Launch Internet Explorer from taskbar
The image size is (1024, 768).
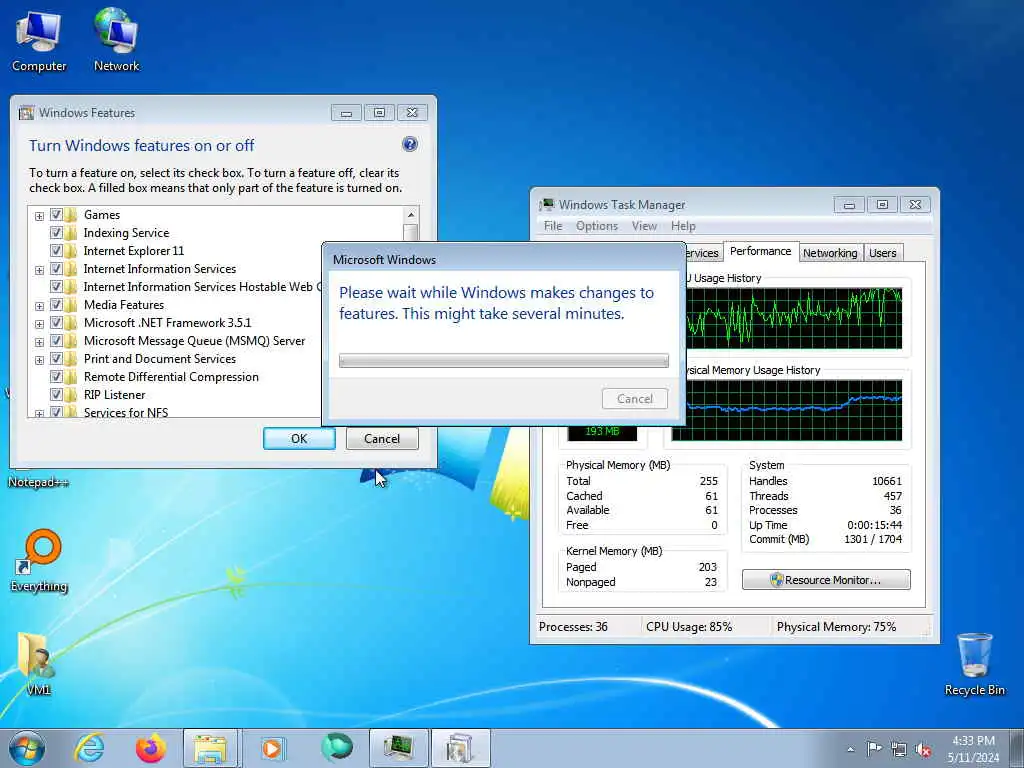(89, 748)
